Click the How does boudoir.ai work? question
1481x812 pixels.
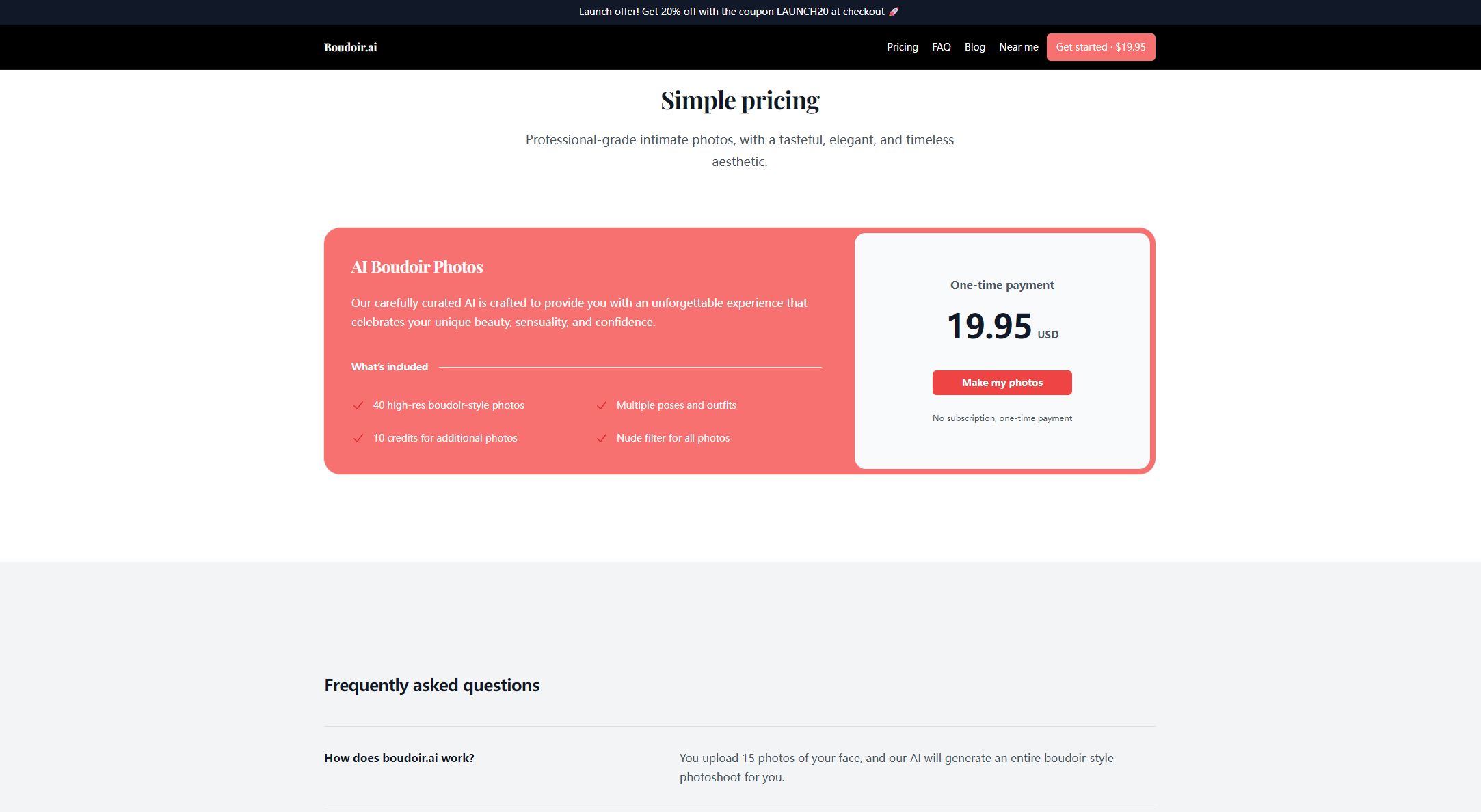tap(399, 758)
